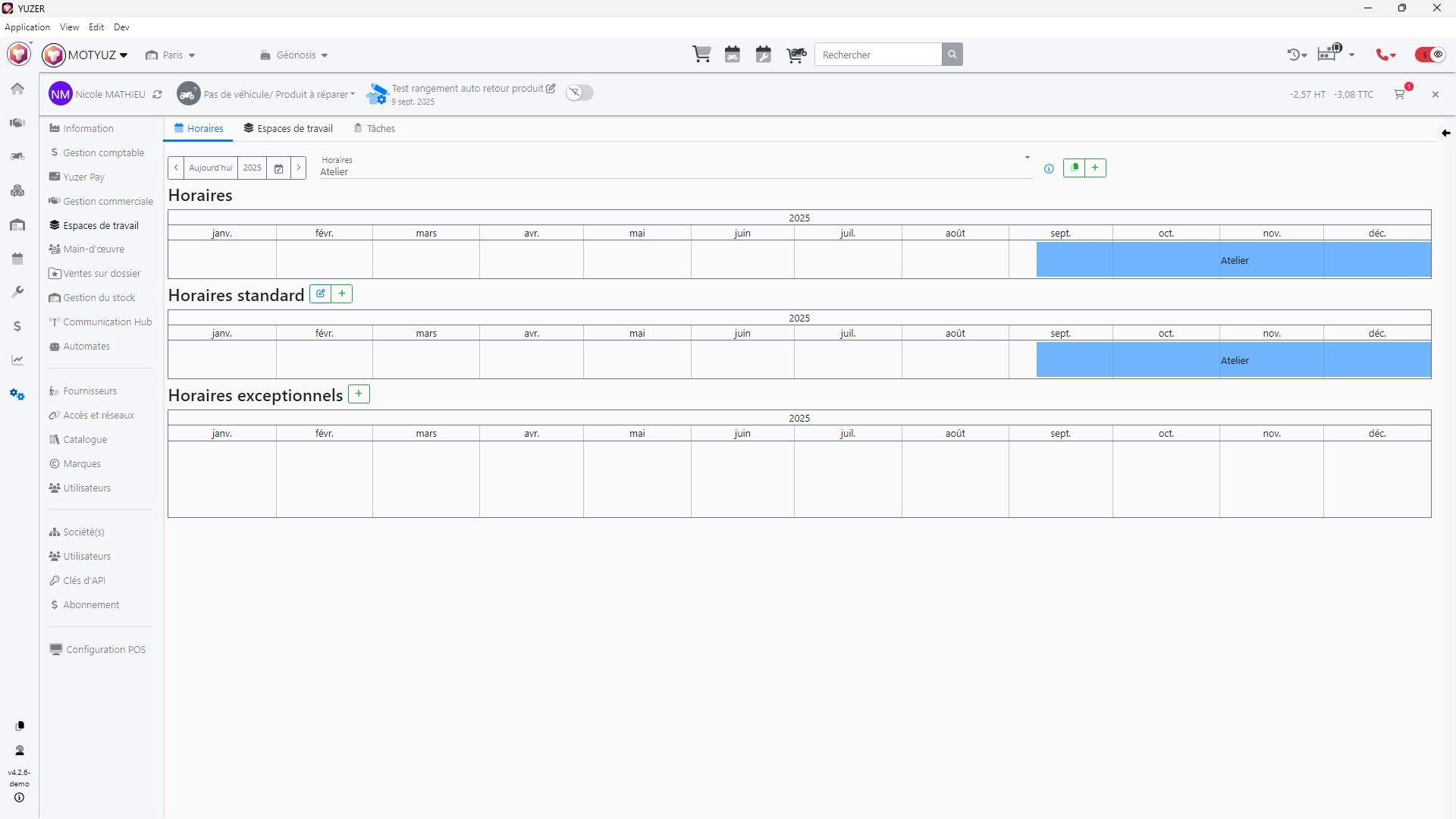
Task: Open the Géonosis workspace dropdown
Action: pyautogui.click(x=294, y=55)
